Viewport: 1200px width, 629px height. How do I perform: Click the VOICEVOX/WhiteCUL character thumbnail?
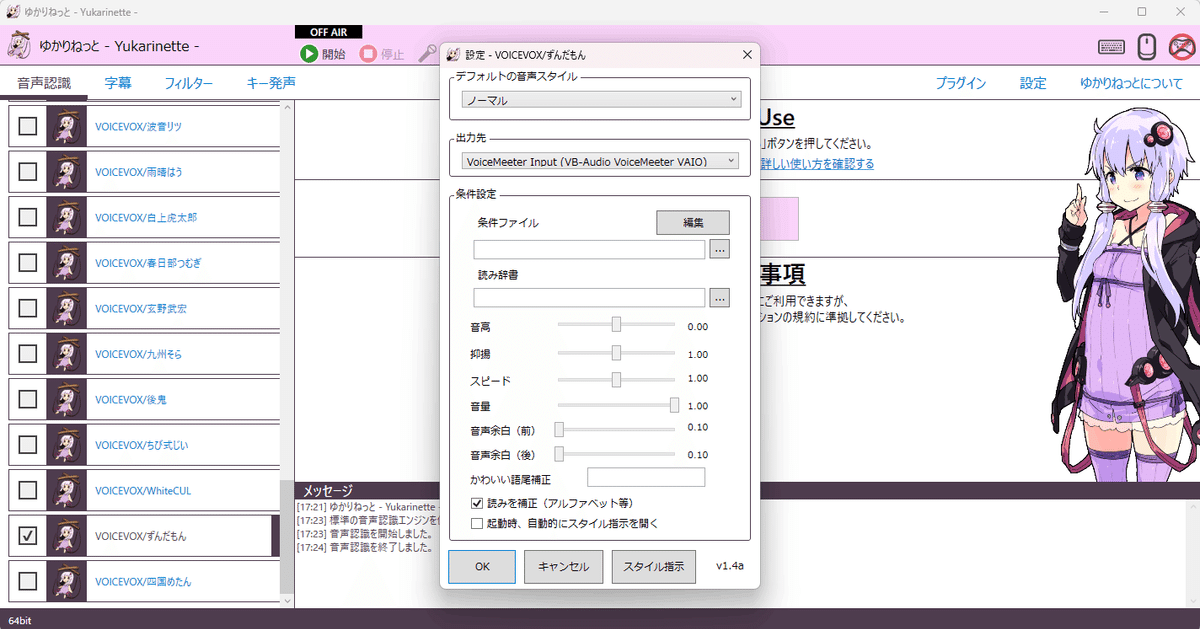(x=67, y=490)
